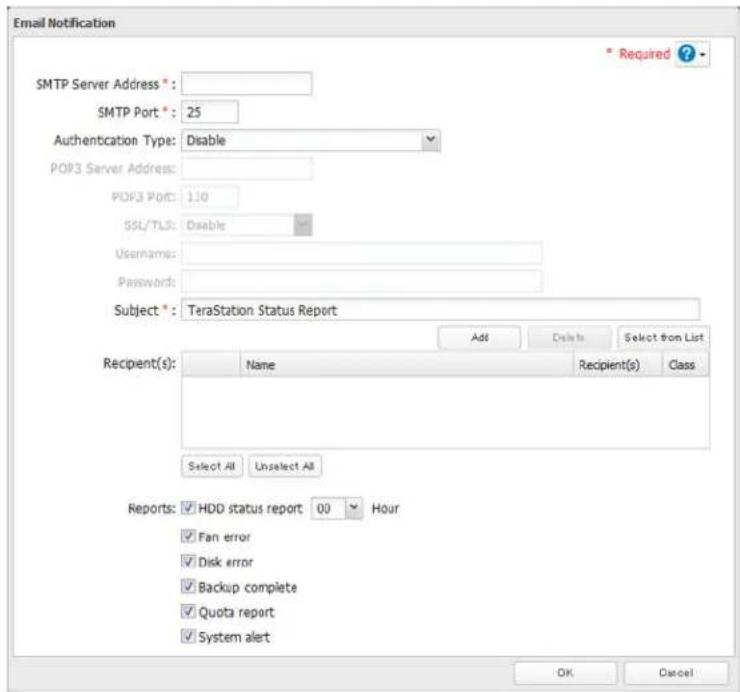740x692 pixels.
Task: Click the Unselect All button
Action: coord(285,466)
